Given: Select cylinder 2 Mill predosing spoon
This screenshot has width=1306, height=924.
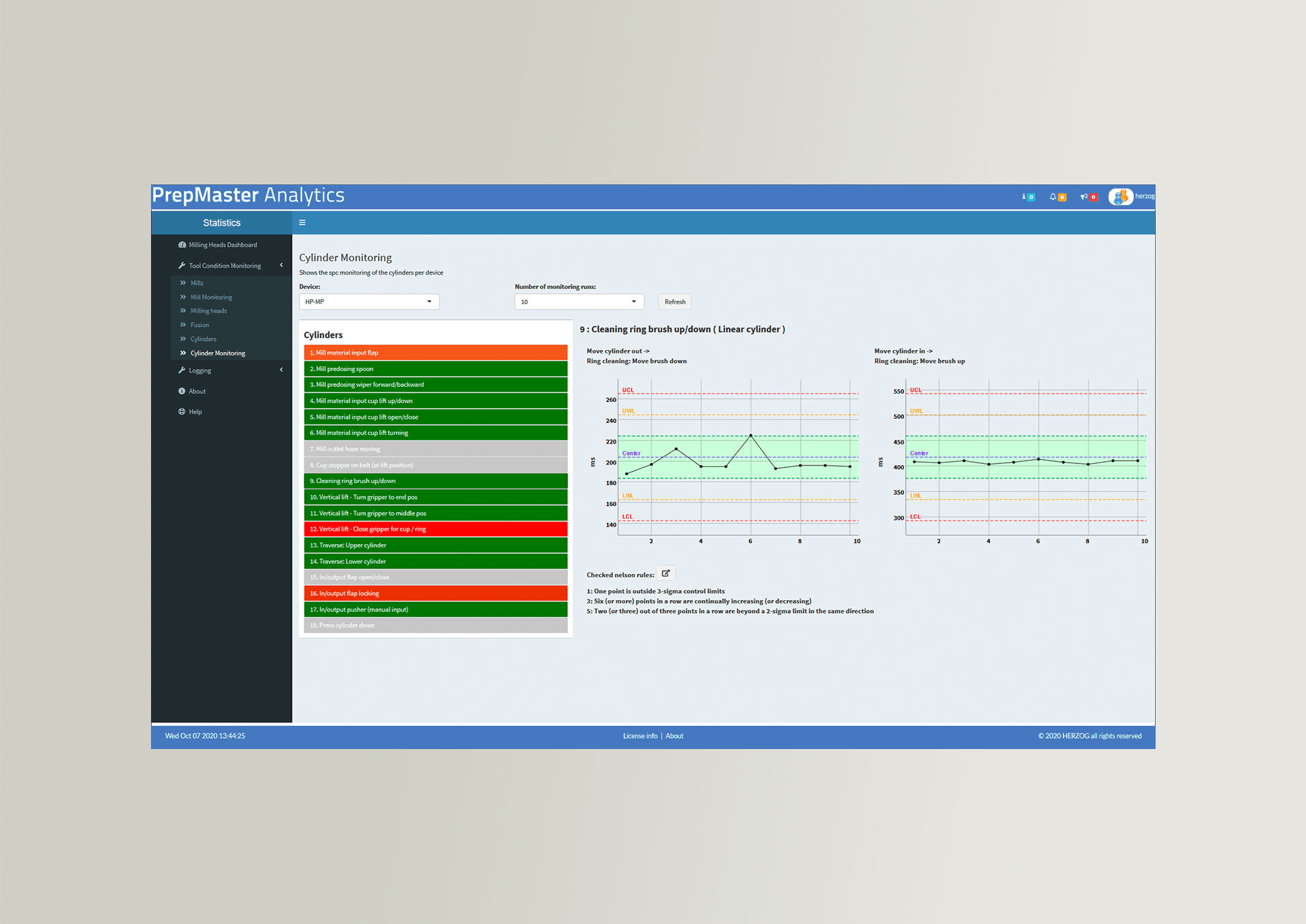Looking at the screenshot, I should (x=435, y=369).
